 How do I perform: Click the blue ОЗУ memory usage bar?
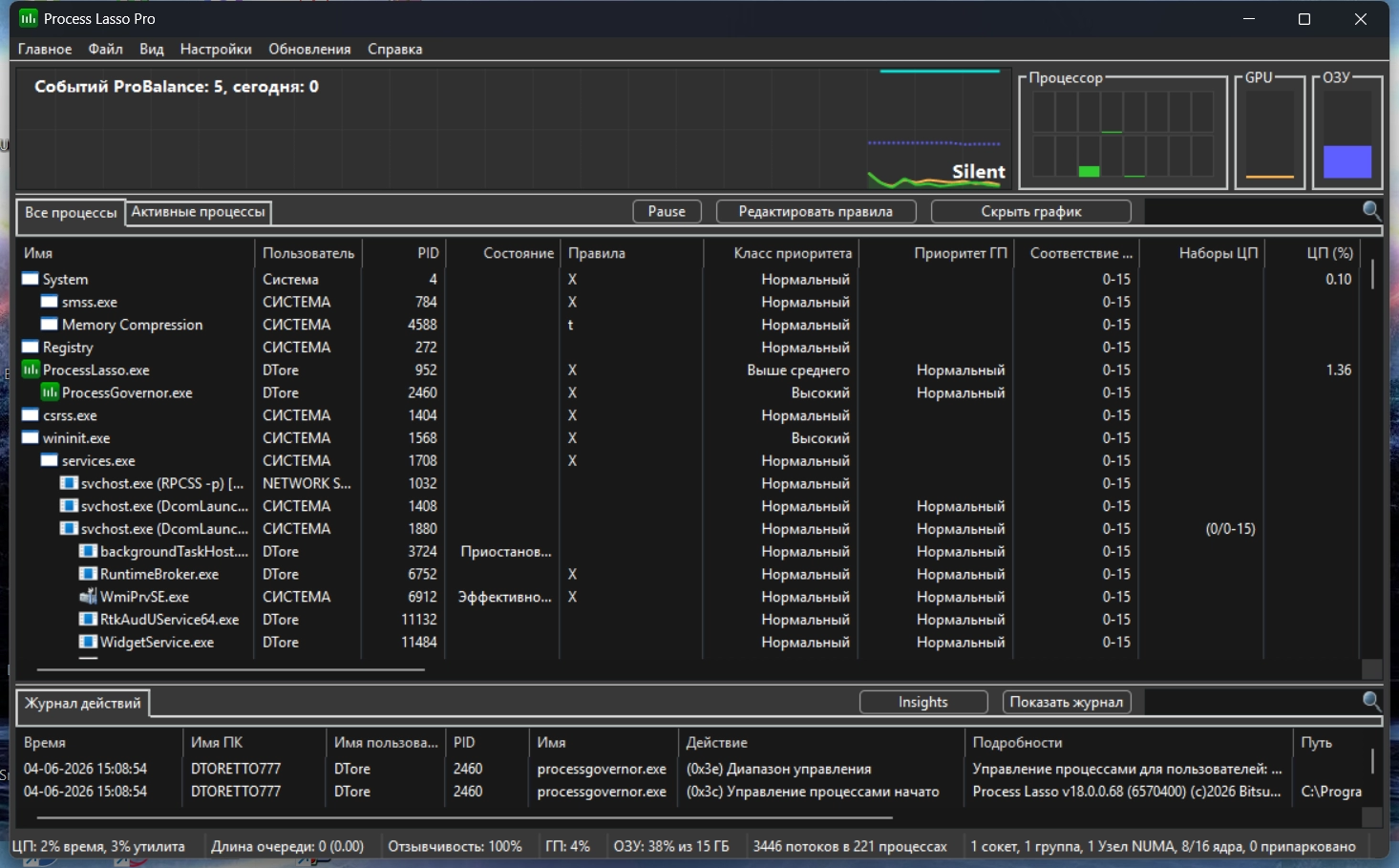[x=1346, y=161]
